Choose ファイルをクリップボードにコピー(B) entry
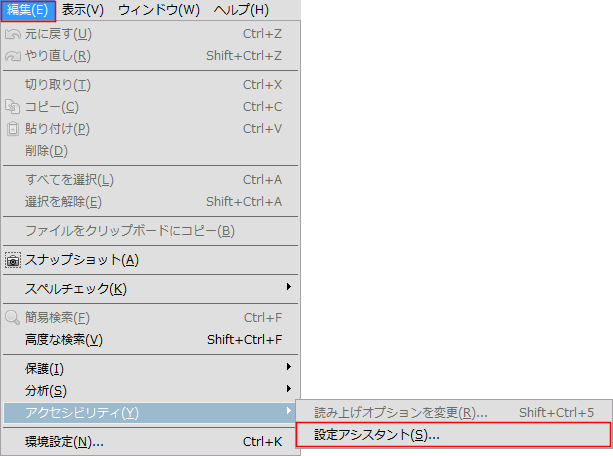The image size is (613, 456). (x=151, y=231)
